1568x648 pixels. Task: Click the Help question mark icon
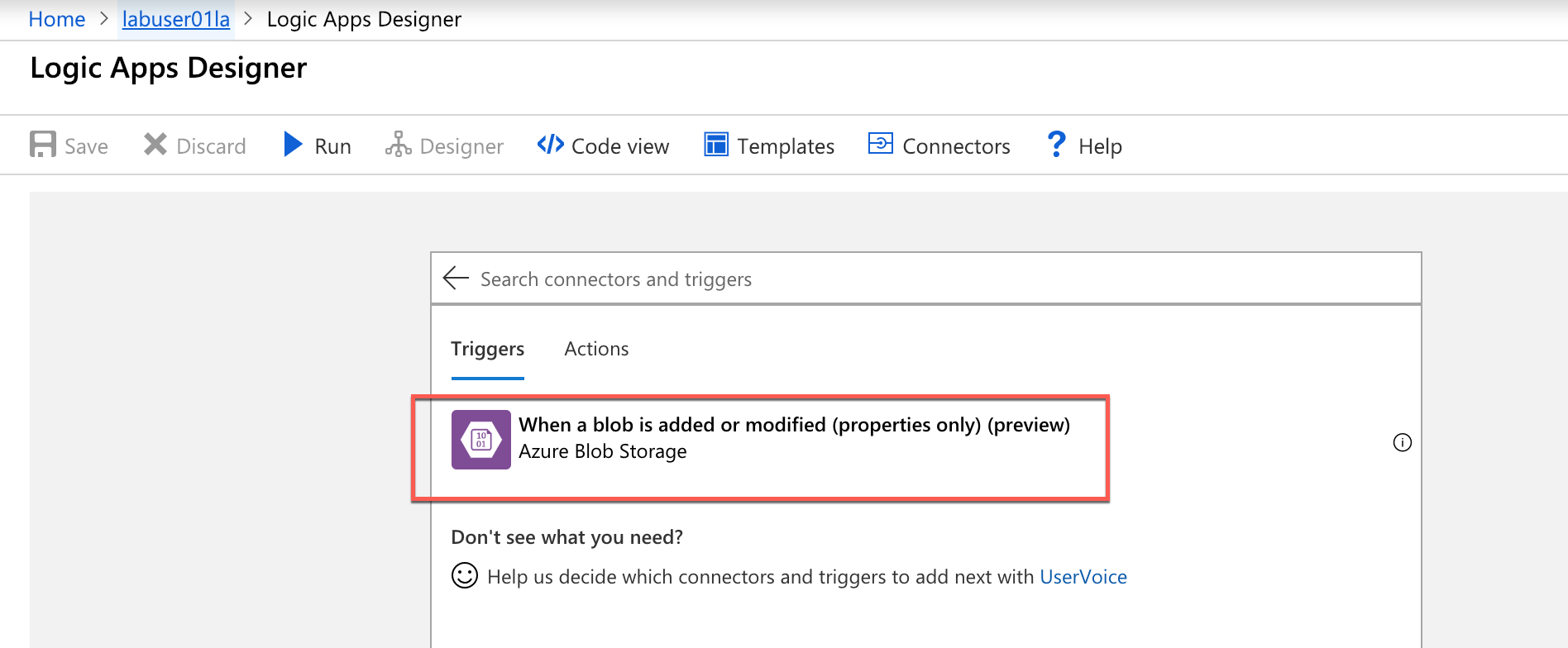click(1056, 144)
